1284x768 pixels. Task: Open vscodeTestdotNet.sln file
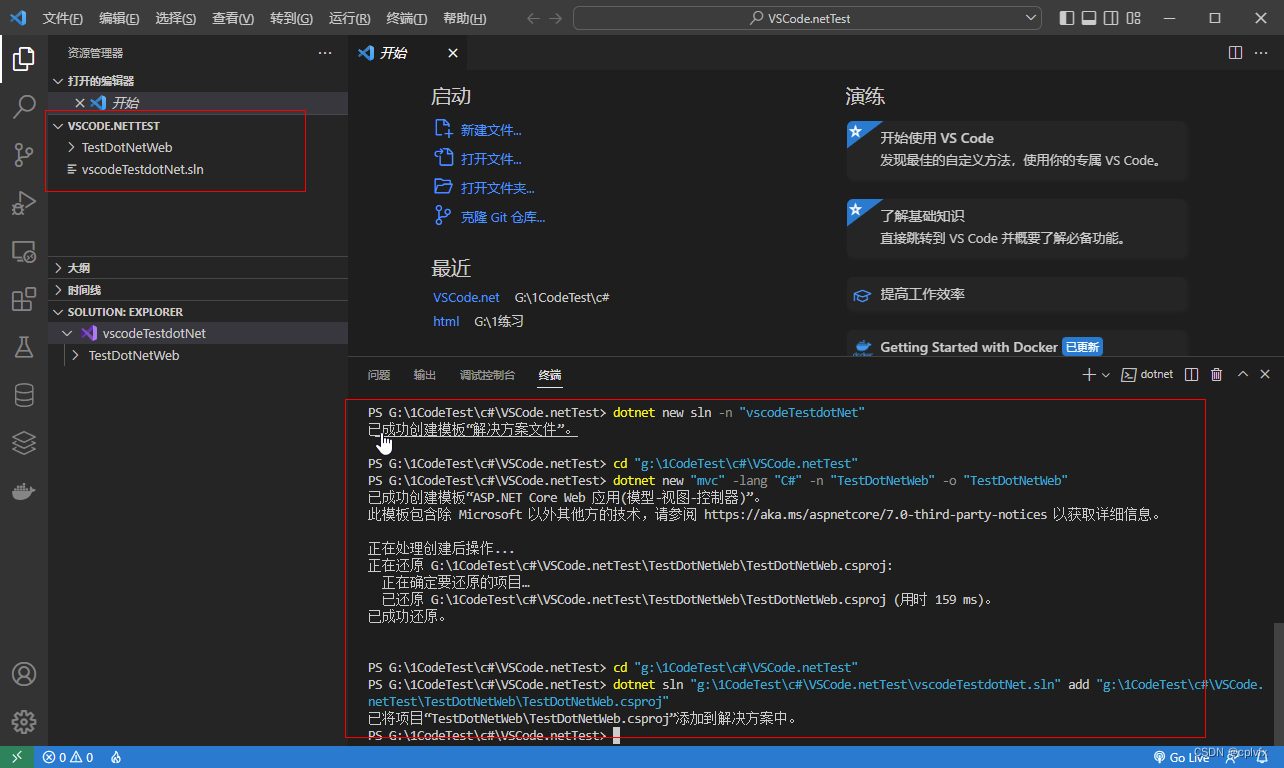point(142,170)
